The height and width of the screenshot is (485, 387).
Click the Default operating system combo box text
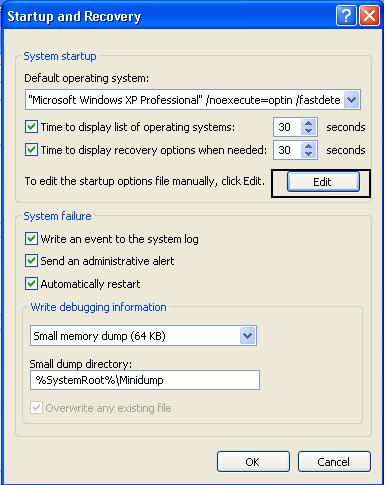pos(185,100)
